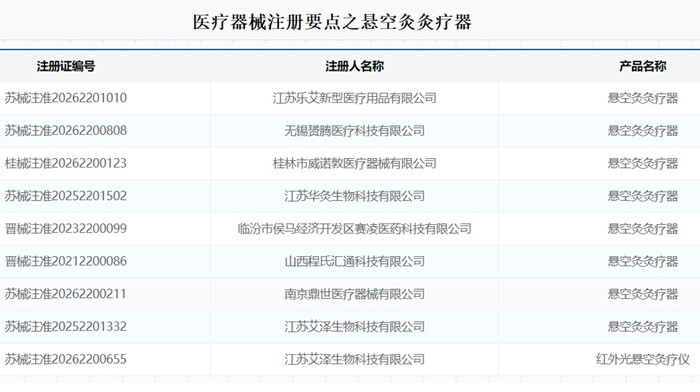The height and width of the screenshot is (392, 700).
Task: Select registration number 苏械注准20262200211
Action: coord(66,294)
